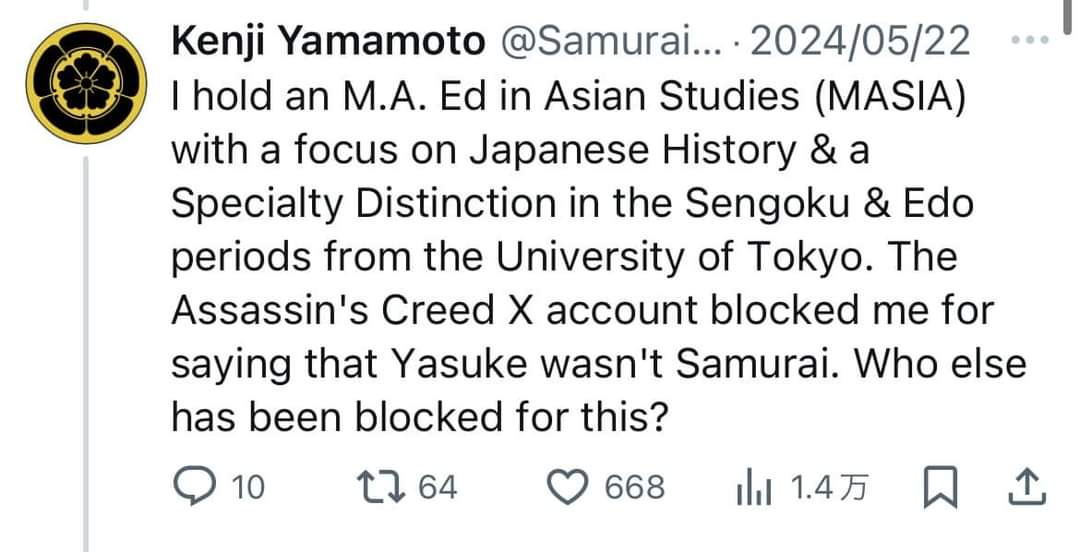Screen dimensions: 1080x552
Task: Bookmark this tweet
Action: tap(940, 487)
